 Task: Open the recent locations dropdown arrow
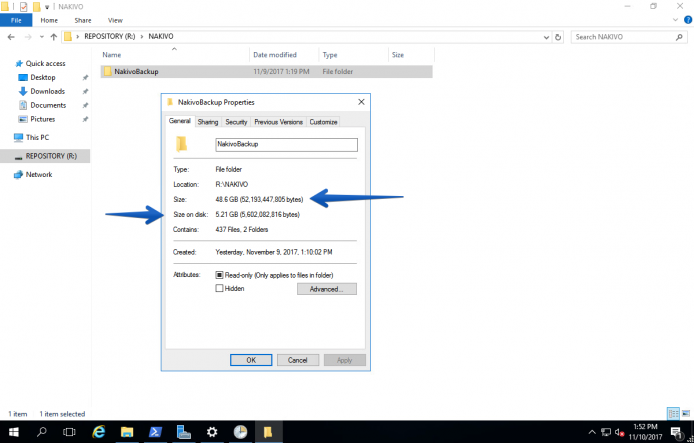click(42, 37)
